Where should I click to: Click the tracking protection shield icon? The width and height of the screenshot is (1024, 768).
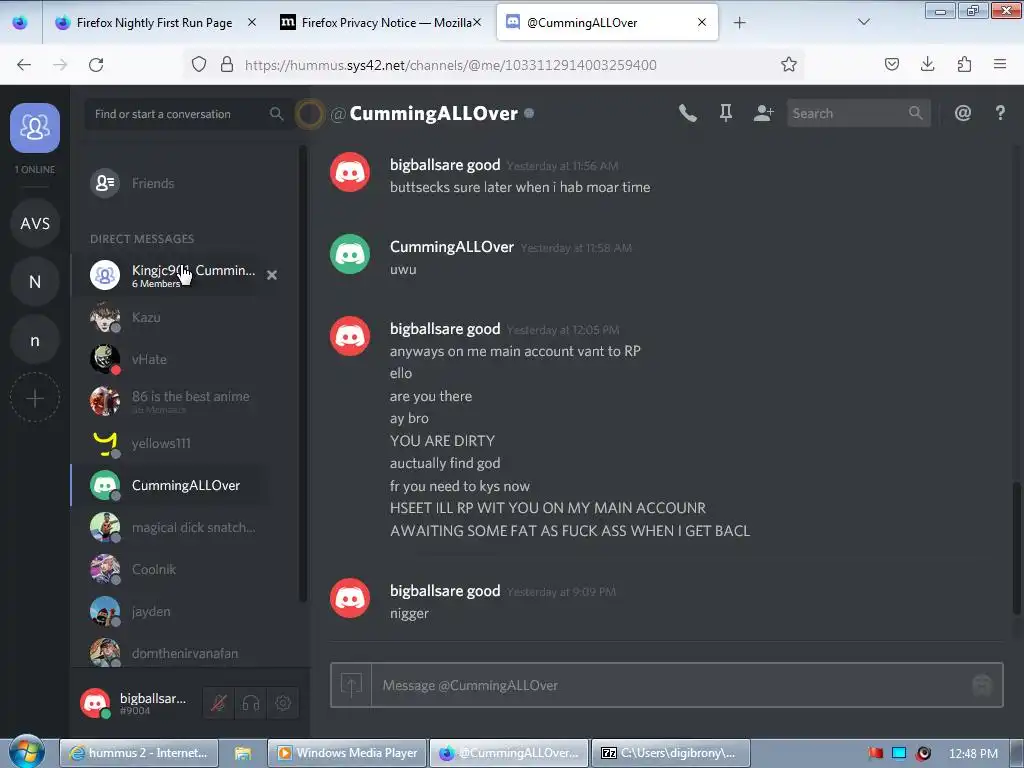[x=199, y=64]
